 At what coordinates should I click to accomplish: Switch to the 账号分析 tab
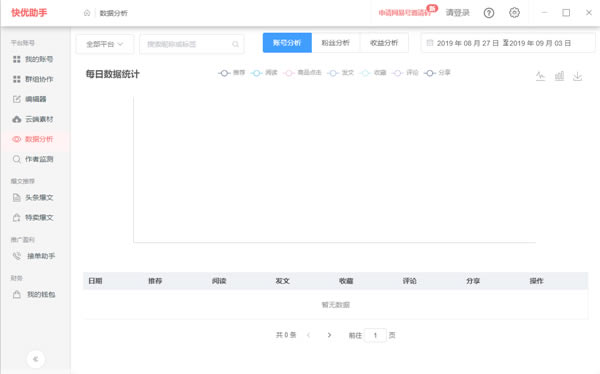287,43
